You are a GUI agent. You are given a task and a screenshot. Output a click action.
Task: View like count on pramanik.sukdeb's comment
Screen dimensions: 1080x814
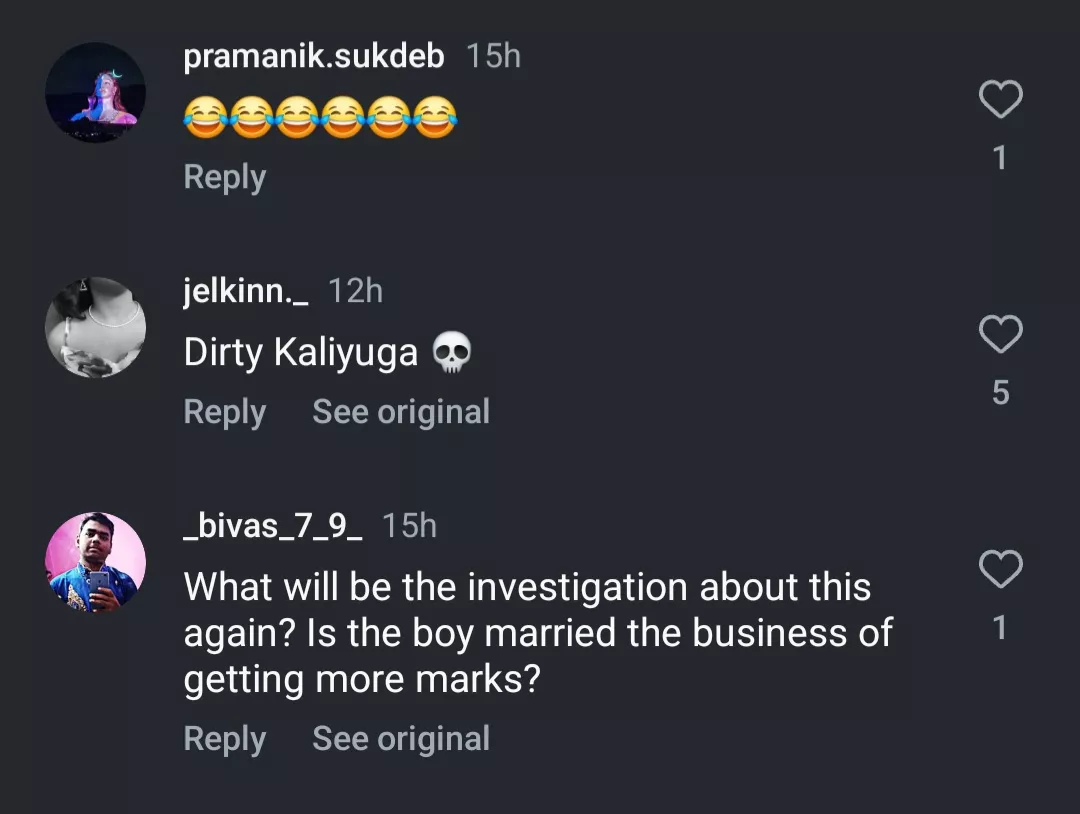1000,158
